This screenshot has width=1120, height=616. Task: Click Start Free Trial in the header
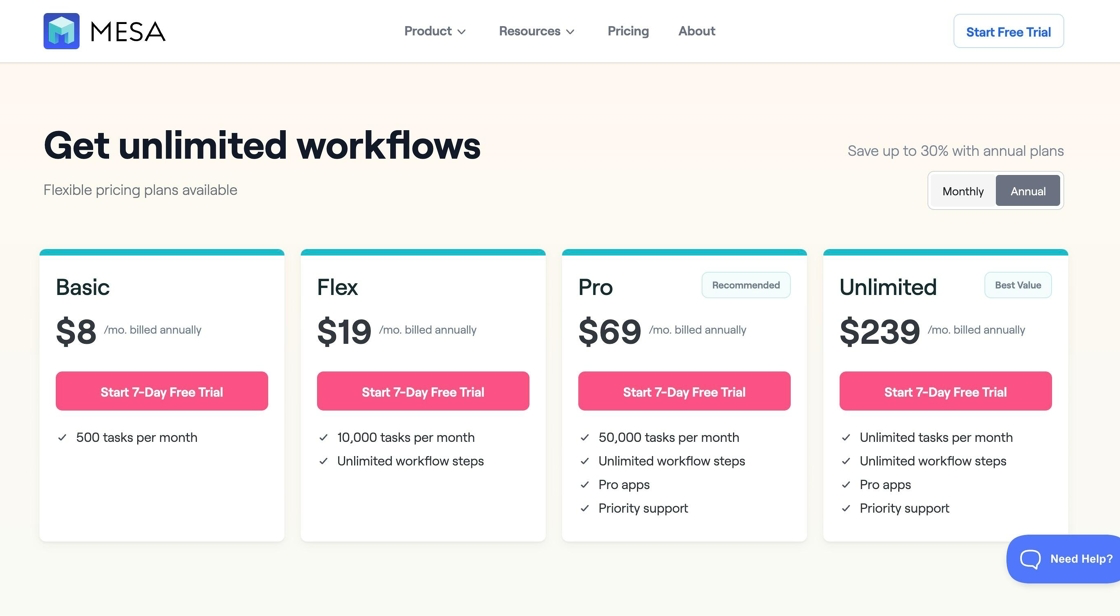(x=1008, y=32)
